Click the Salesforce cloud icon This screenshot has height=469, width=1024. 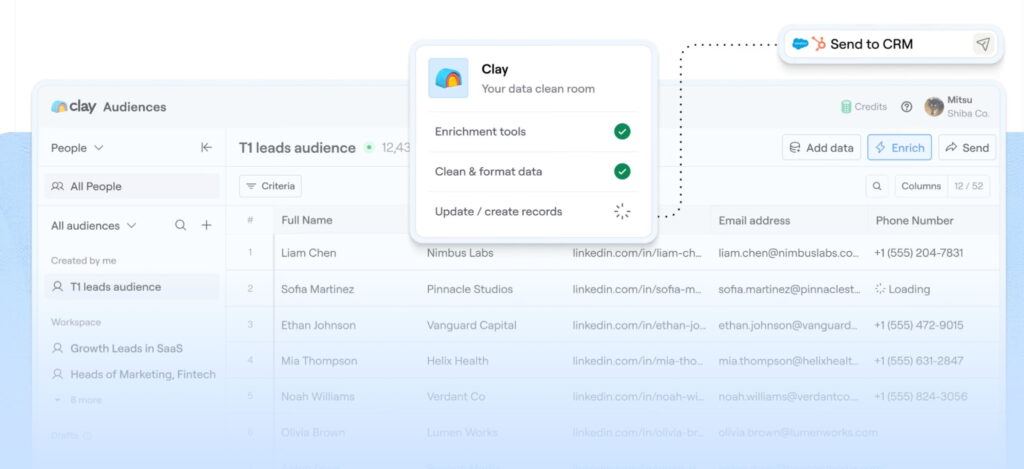[800, 44]
